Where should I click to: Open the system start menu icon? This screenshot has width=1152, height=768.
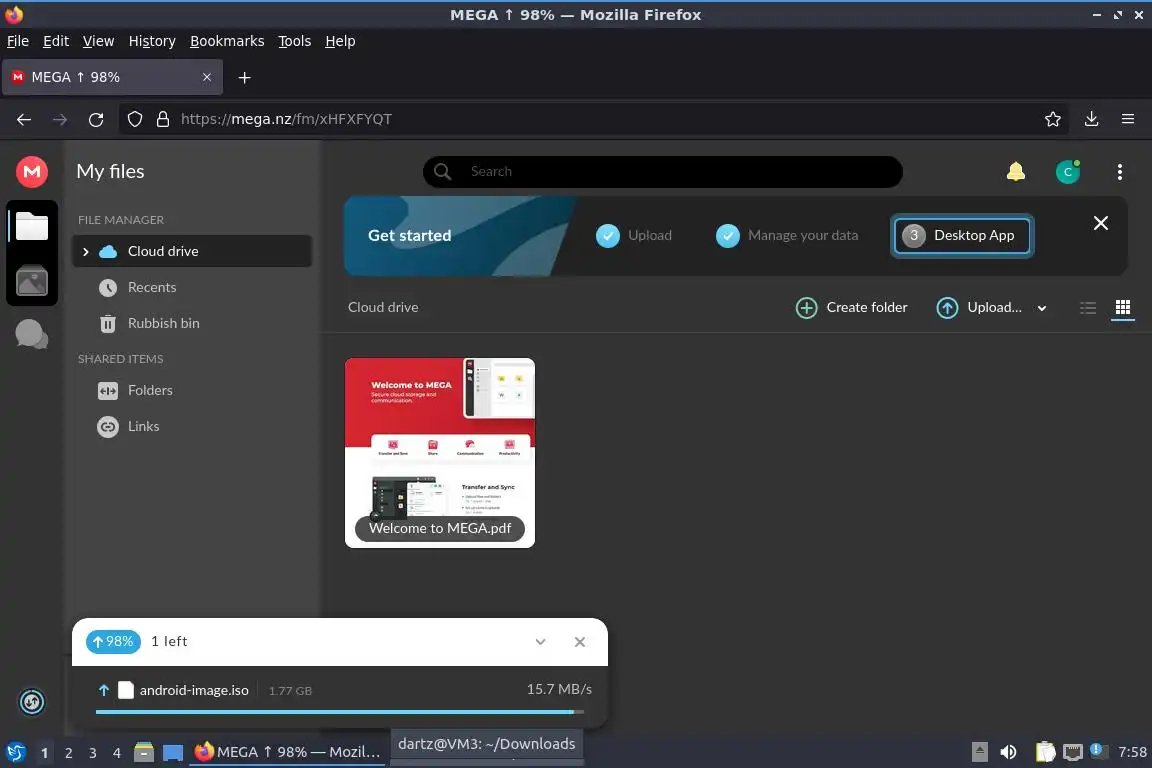tap(15, 753)
